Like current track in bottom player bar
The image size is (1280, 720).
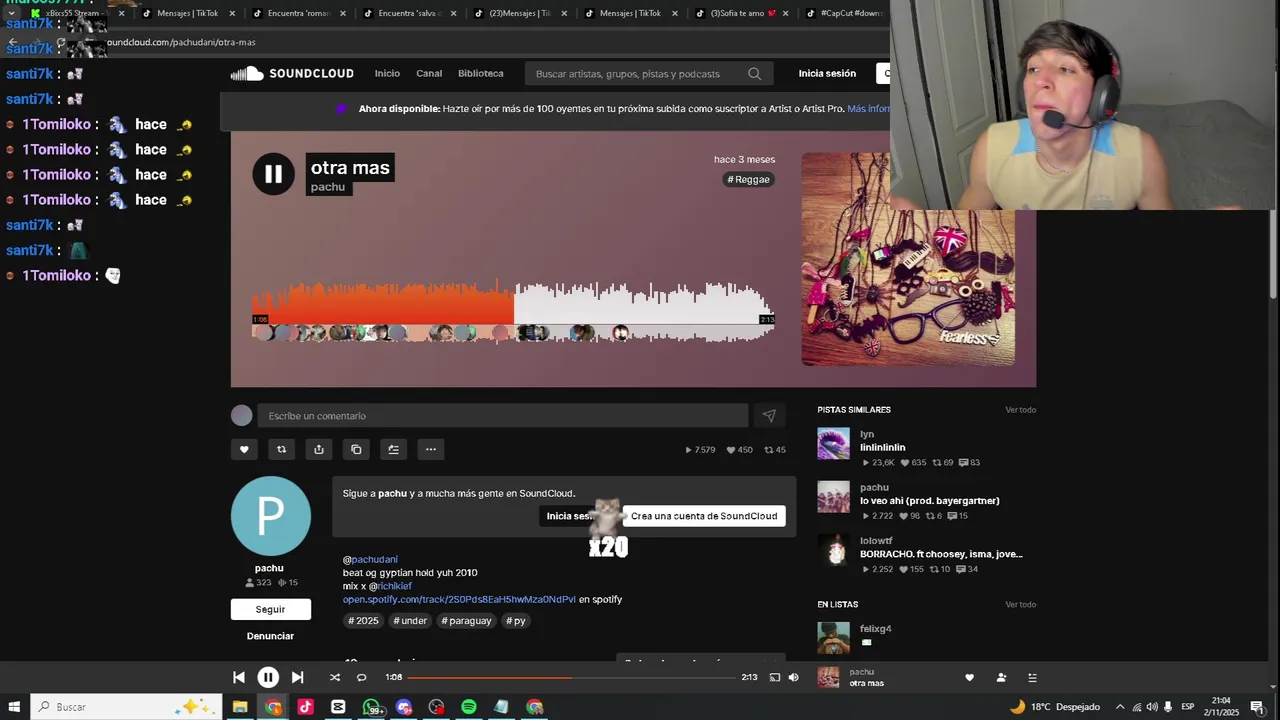(x=969, y=677)
